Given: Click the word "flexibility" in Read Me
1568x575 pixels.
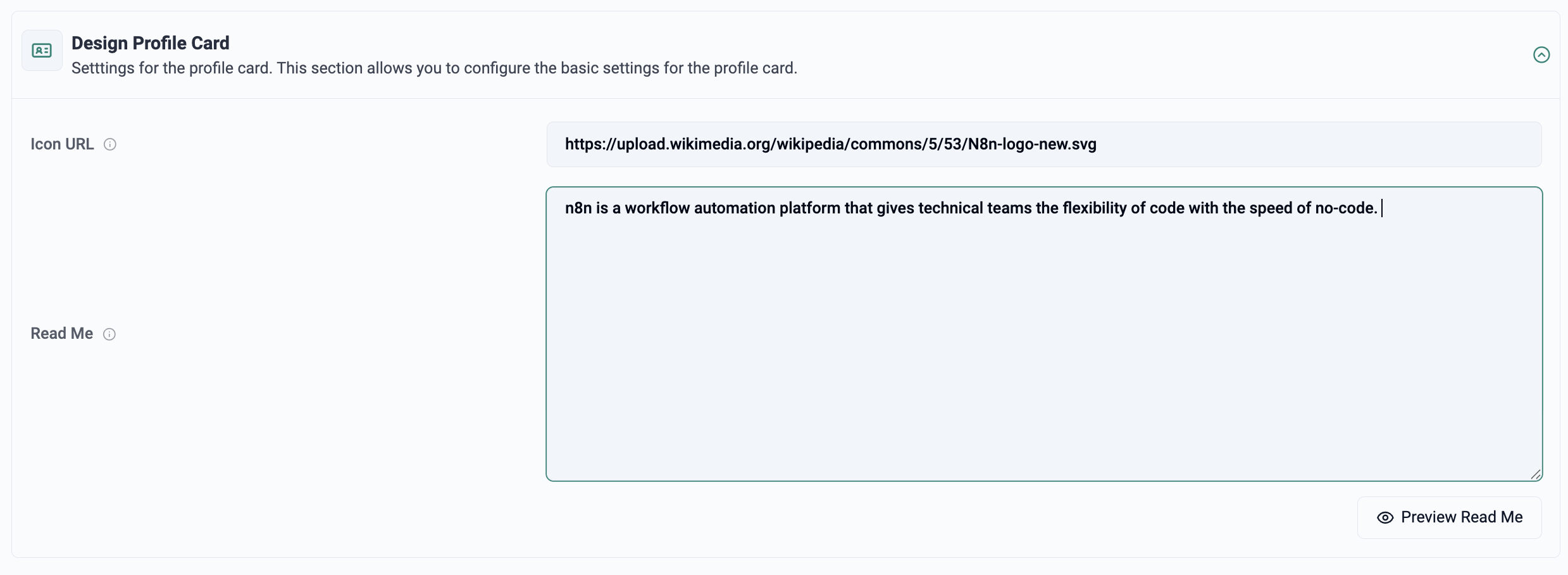Looking at the screenshot, I should coord(1094,208).
